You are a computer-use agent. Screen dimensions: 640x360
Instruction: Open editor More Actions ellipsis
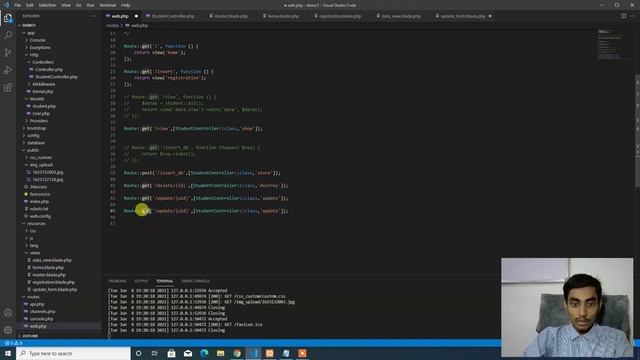click(633, 16)
